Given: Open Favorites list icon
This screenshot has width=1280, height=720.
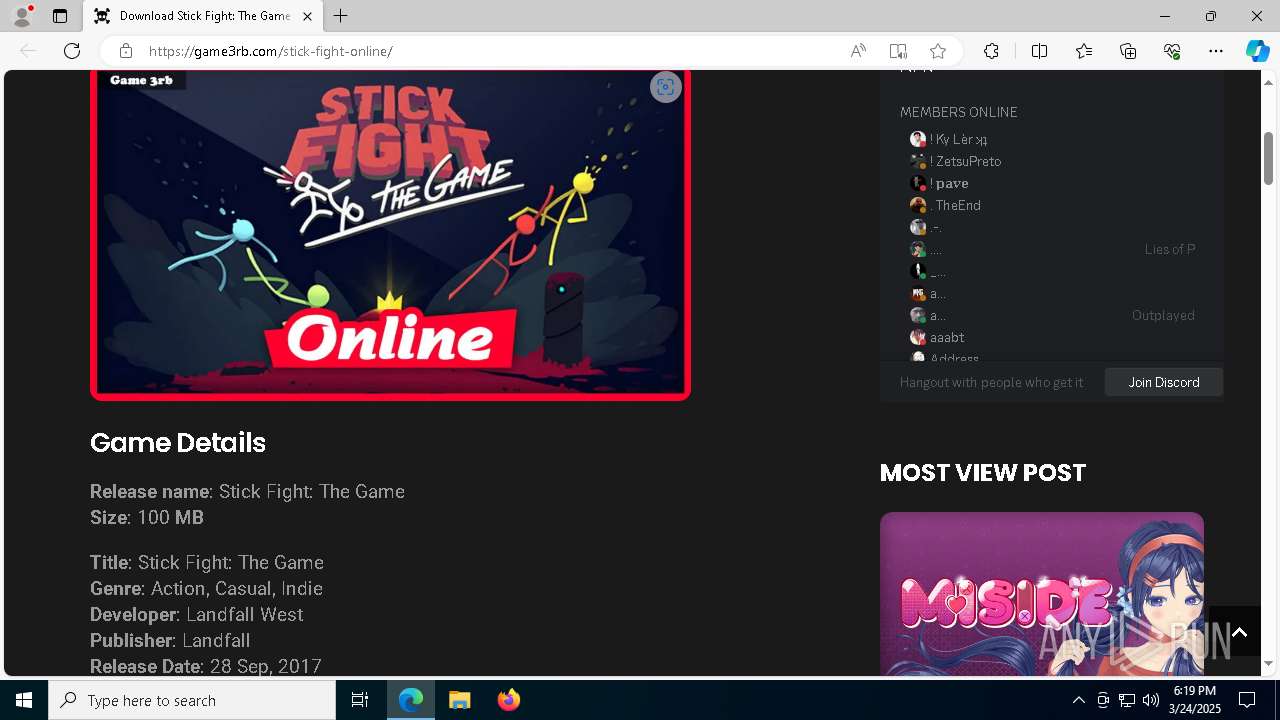Looking at the screenshot, I should click(x=1084, y=51).
